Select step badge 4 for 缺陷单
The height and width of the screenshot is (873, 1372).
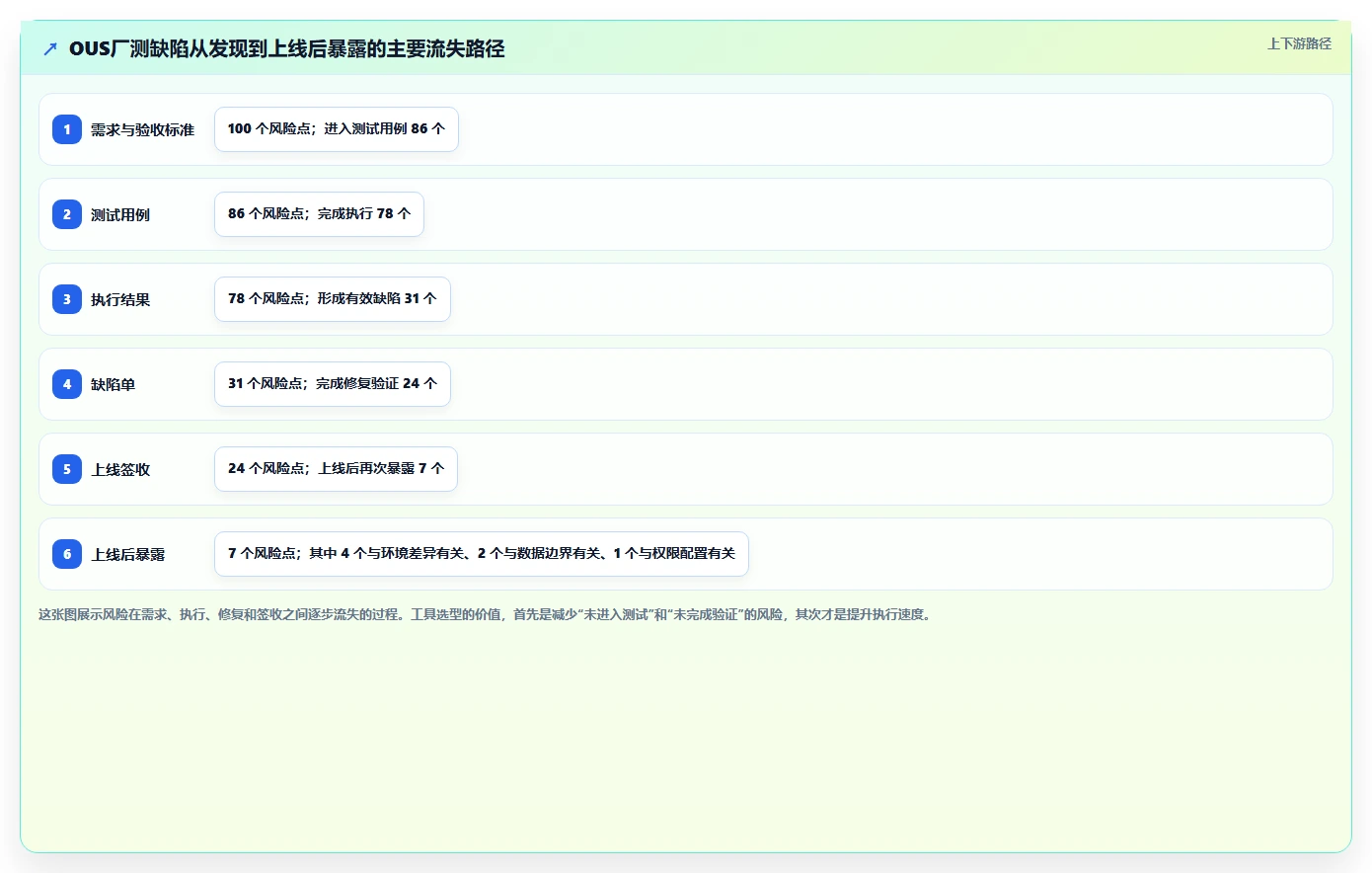(67, 384)
